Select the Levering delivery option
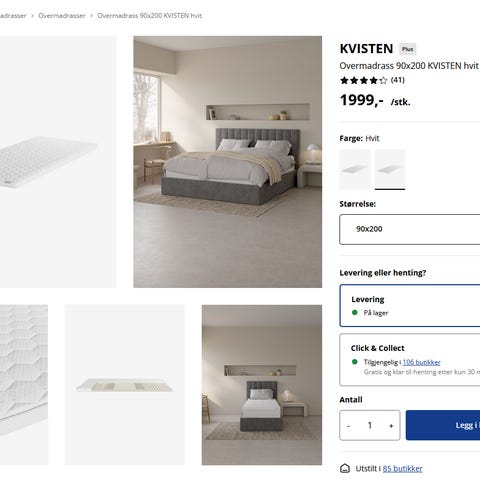This screenshot has height=480, width=480. (x=410, y=306)
